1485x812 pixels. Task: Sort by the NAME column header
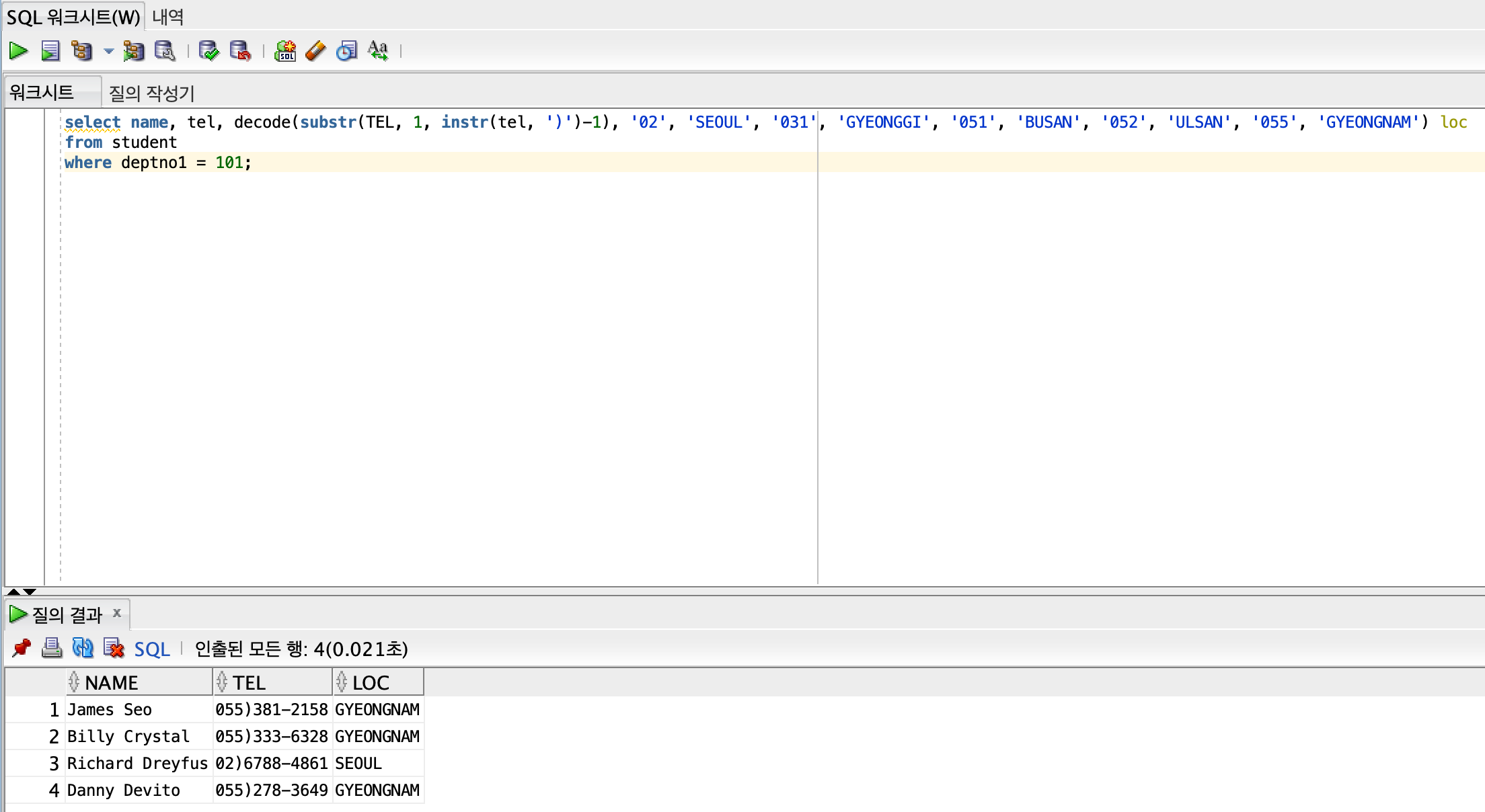(112, 682)
